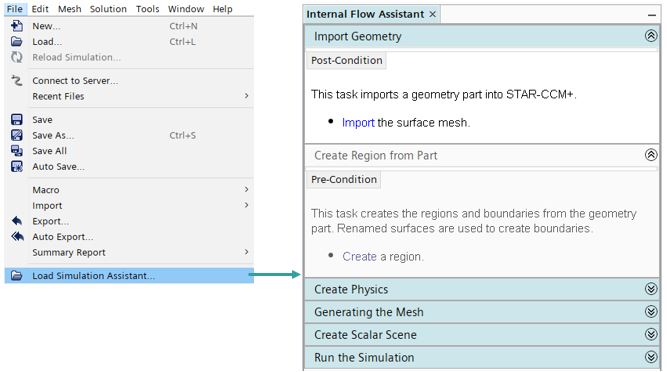Open the Mesh menu
The image size is (667, 372).
click(69, 9)
